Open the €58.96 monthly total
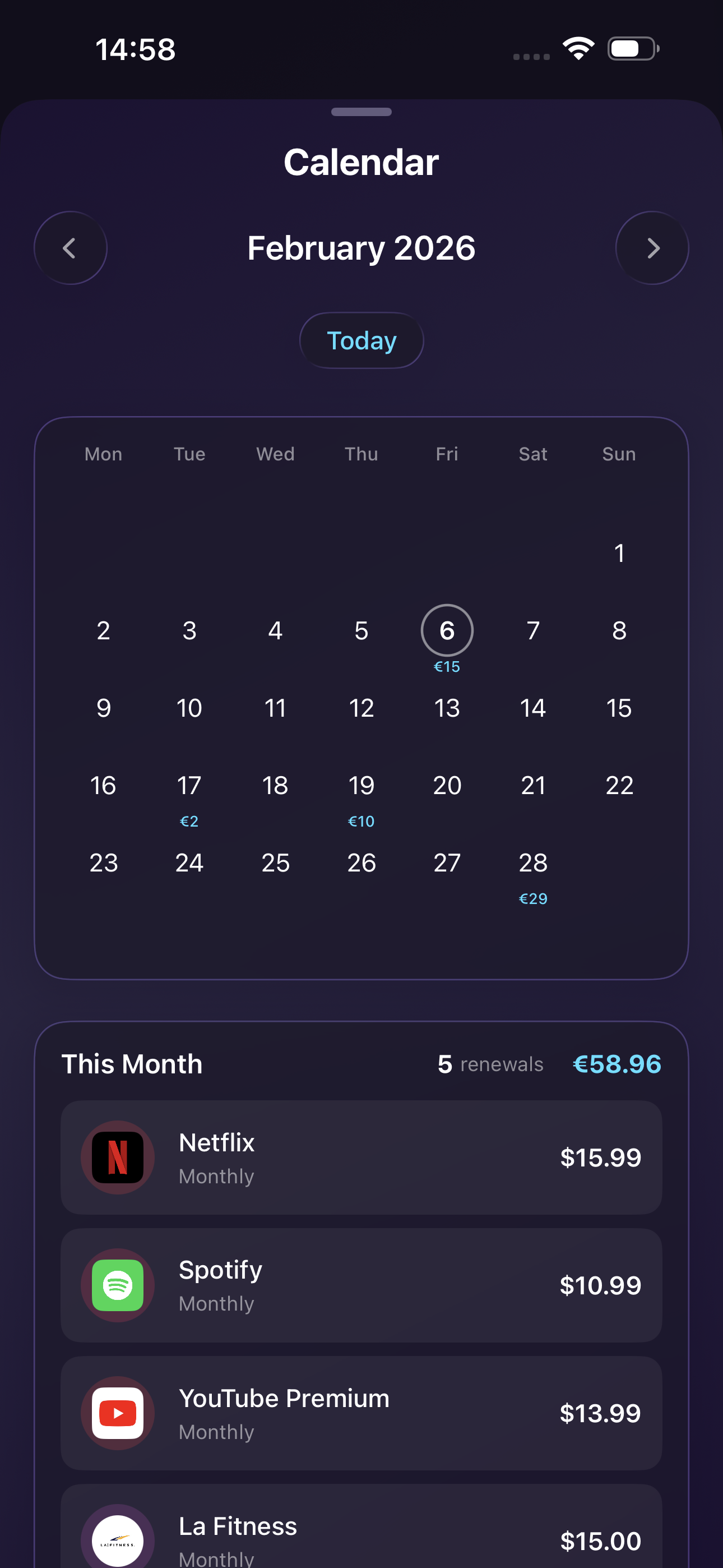 (616, 1063)
